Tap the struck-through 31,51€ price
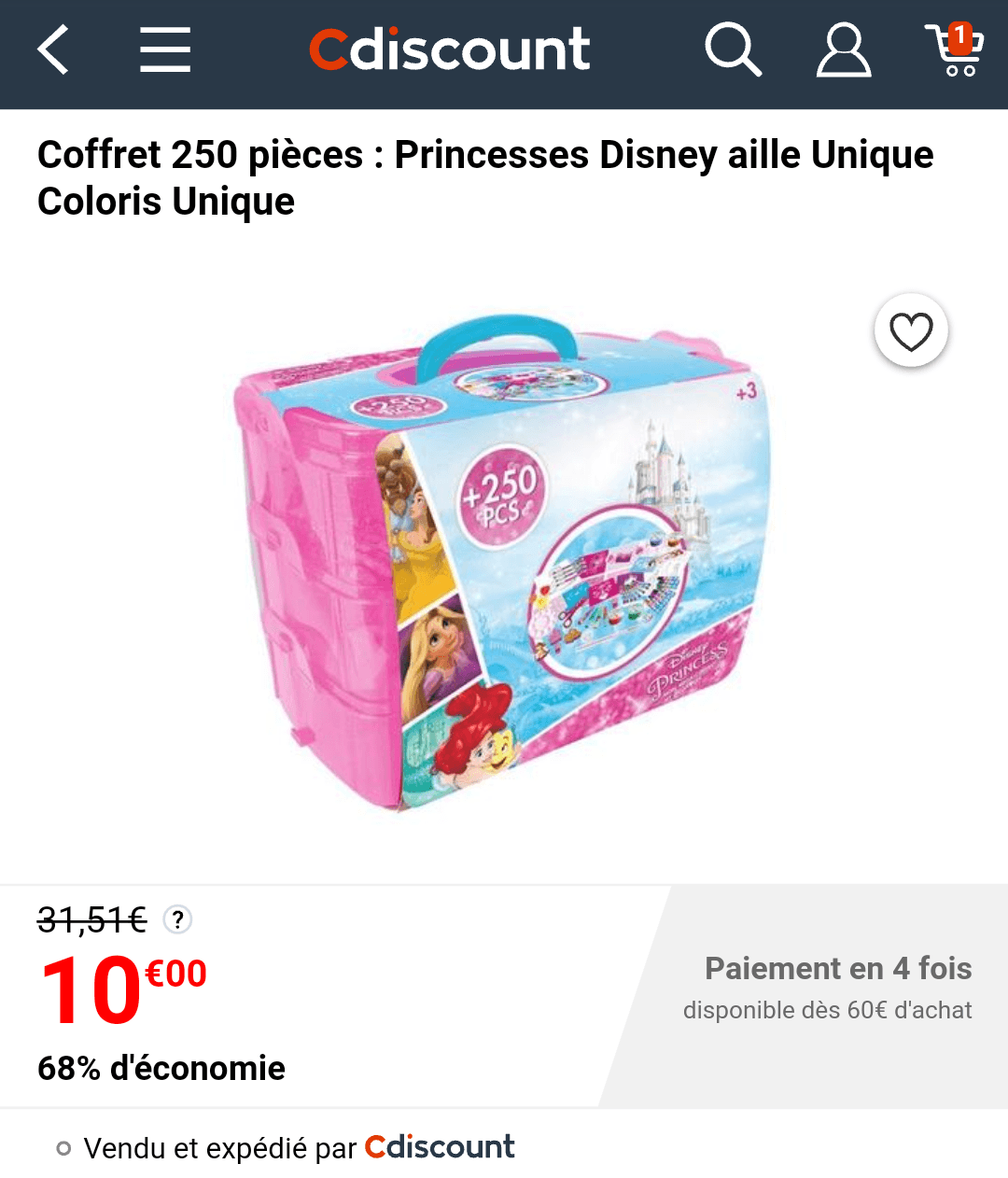 click(x=92, y=920)
